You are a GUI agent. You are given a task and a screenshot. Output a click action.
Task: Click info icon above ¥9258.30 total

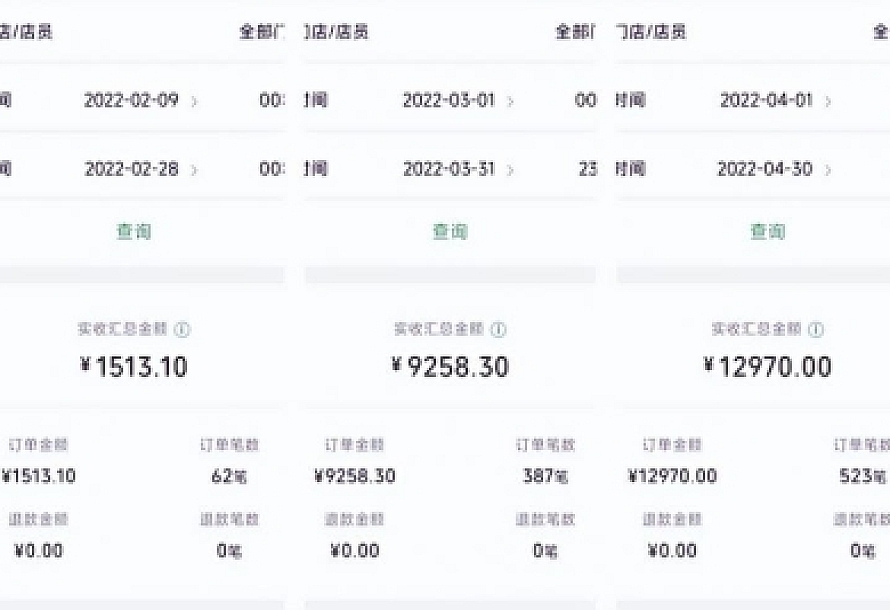coord(498,329)
